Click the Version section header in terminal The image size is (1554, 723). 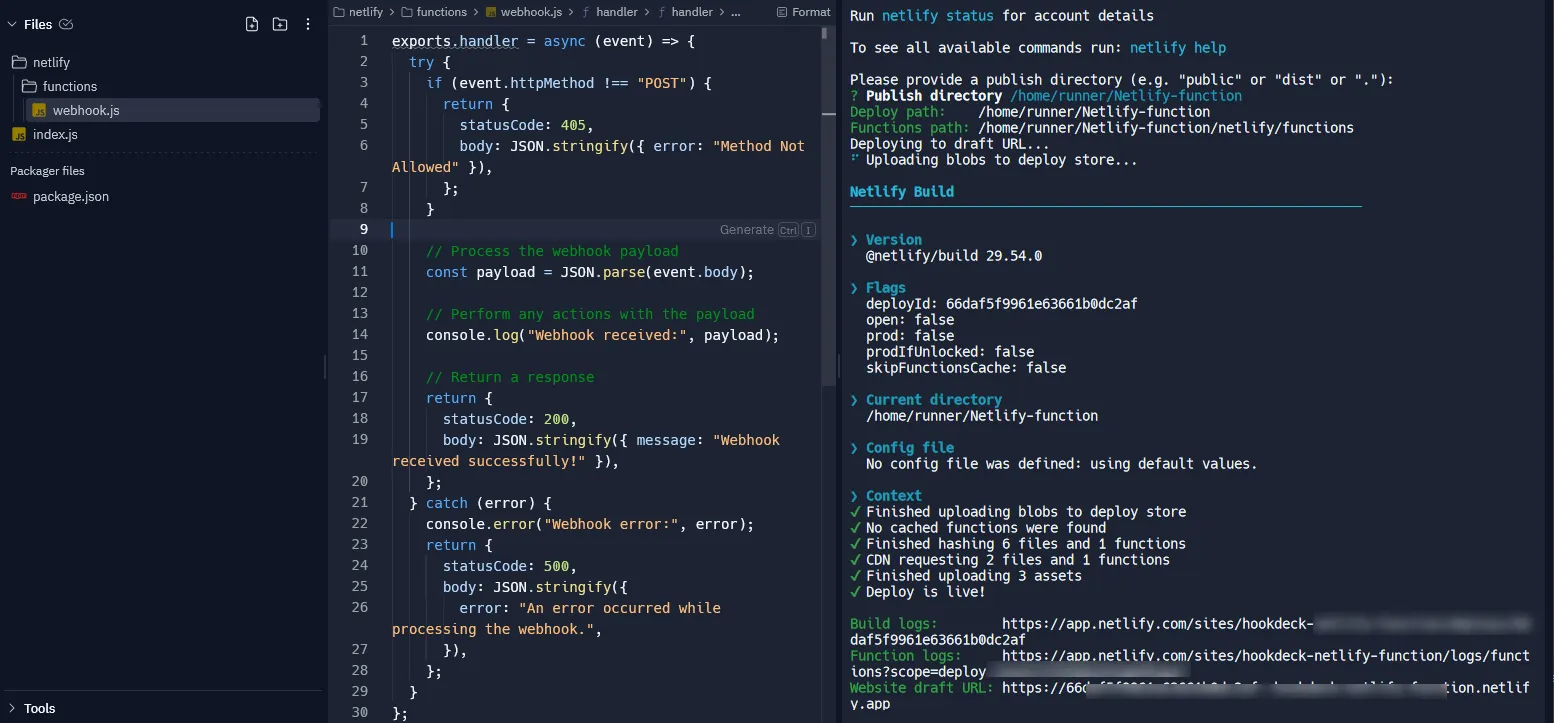point(894,240)
